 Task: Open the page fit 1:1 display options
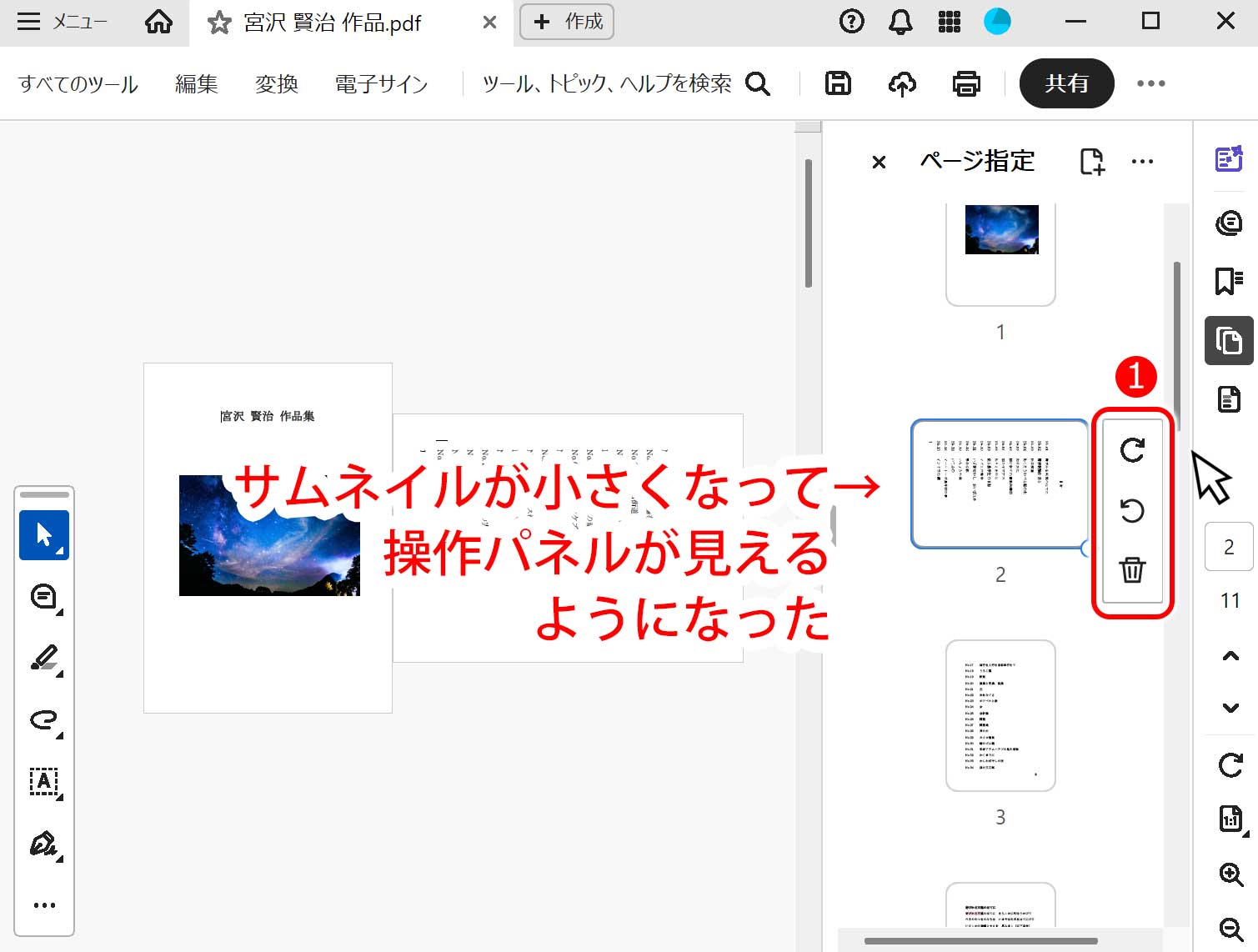[x=1231, y=819]
